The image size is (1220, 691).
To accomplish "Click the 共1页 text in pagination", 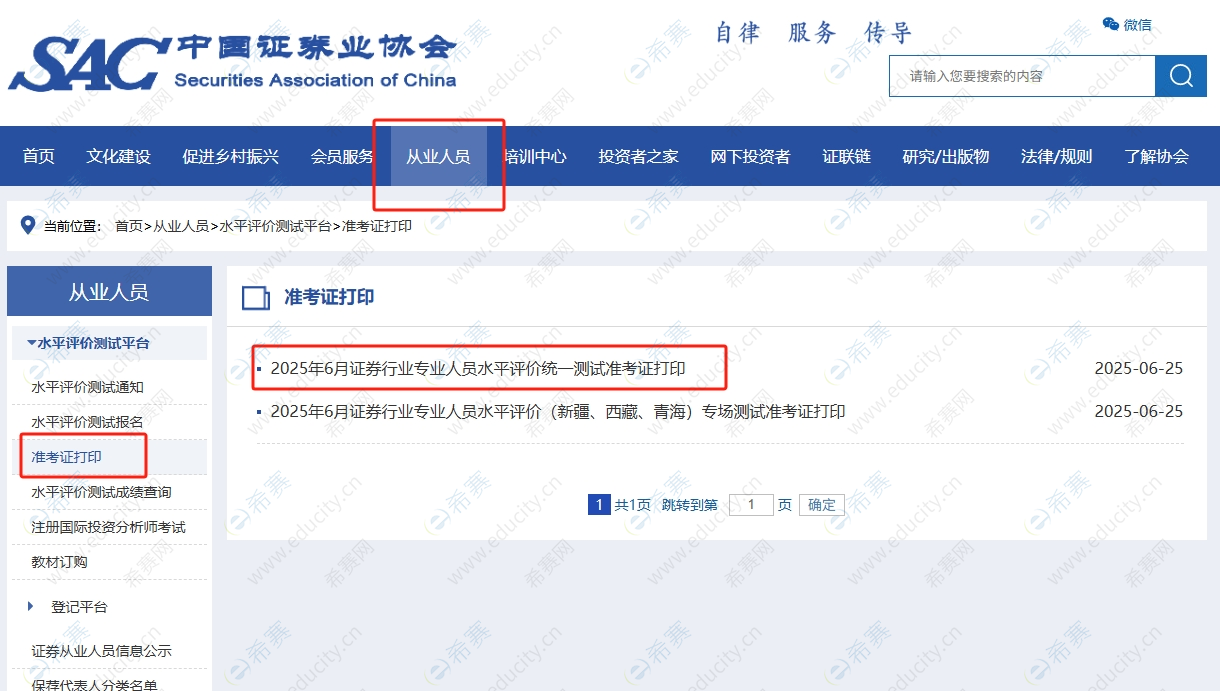I will [x=632, y=505].
